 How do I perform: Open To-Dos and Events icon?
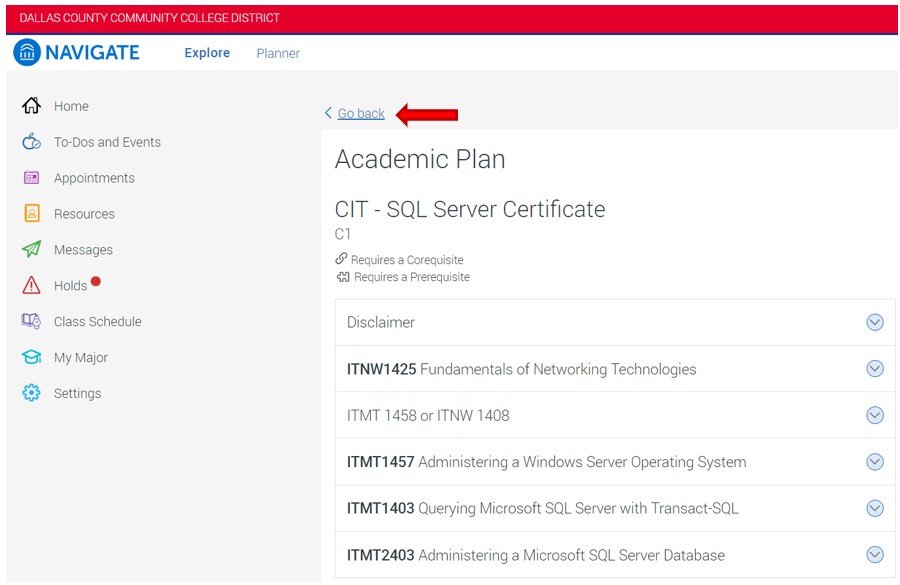point(31,142)
